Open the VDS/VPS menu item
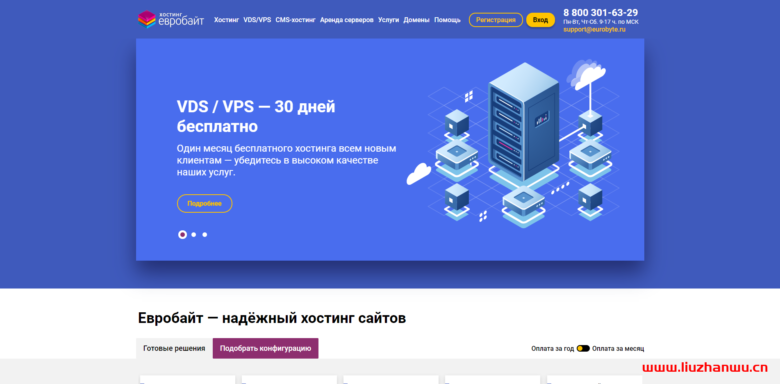 [257, 20]
